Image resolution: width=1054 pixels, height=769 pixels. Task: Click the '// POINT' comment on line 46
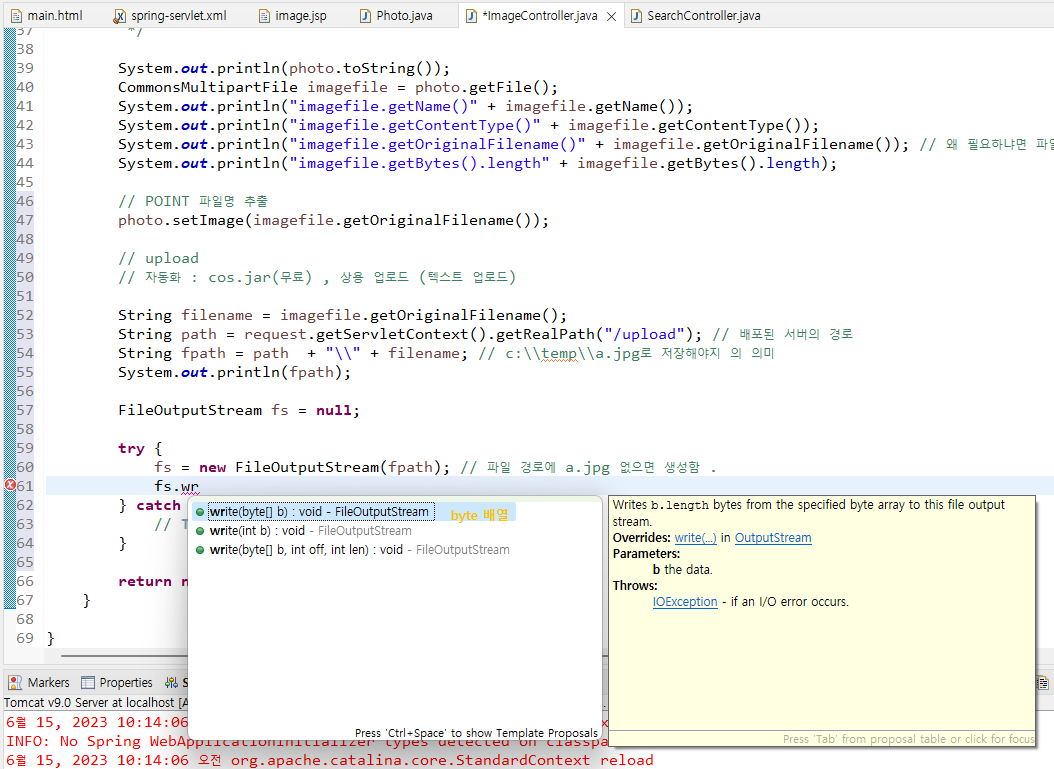193,201
